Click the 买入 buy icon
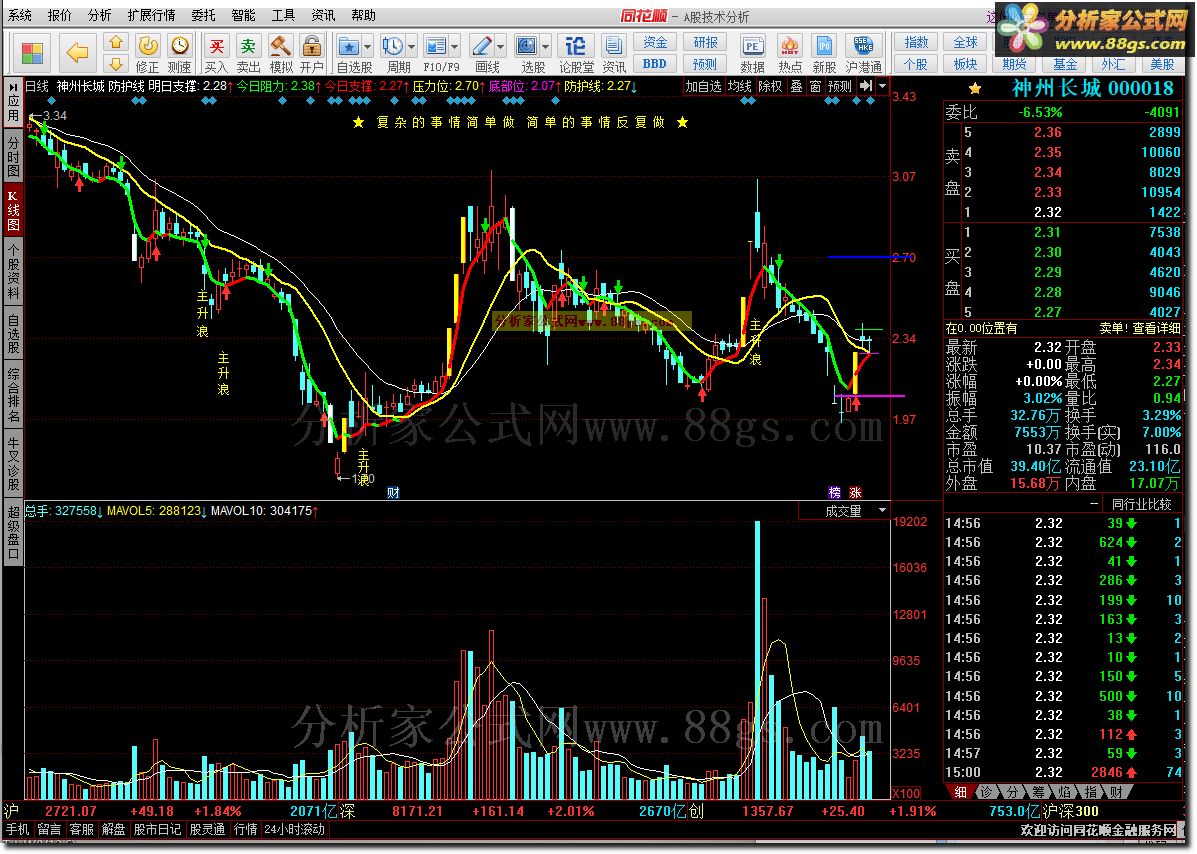 click(x=217, y=47)
